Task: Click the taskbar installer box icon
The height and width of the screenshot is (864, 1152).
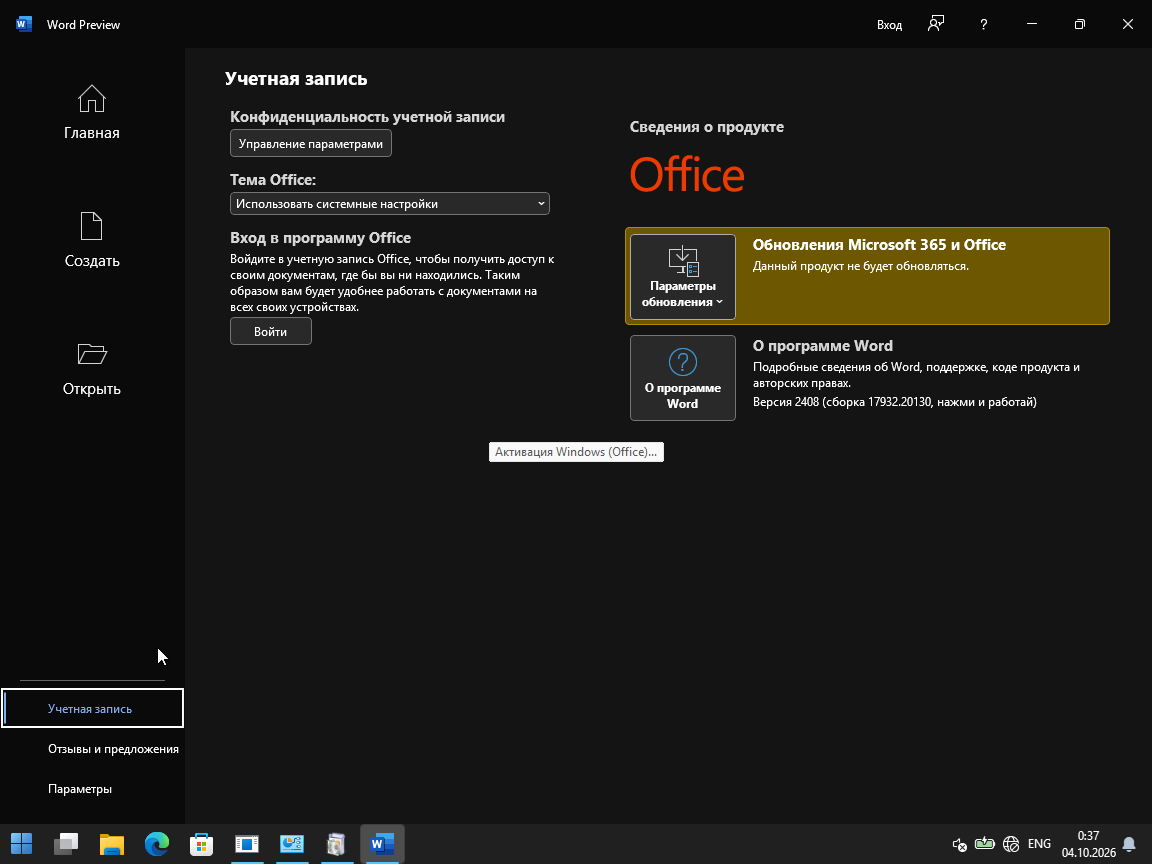Action: pyautogui.click(x=336, y=843)
